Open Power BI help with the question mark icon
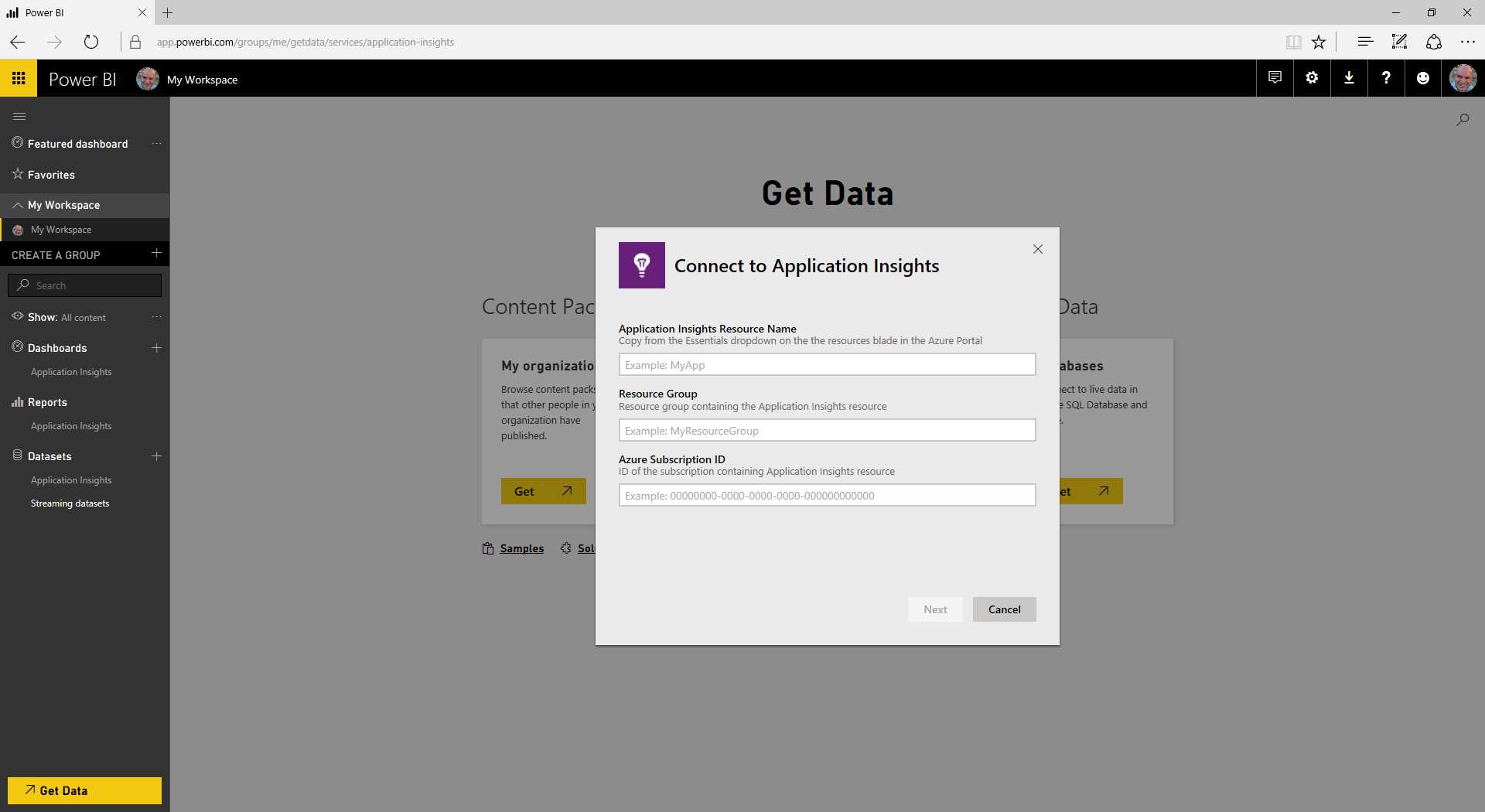 (1386, 78)
